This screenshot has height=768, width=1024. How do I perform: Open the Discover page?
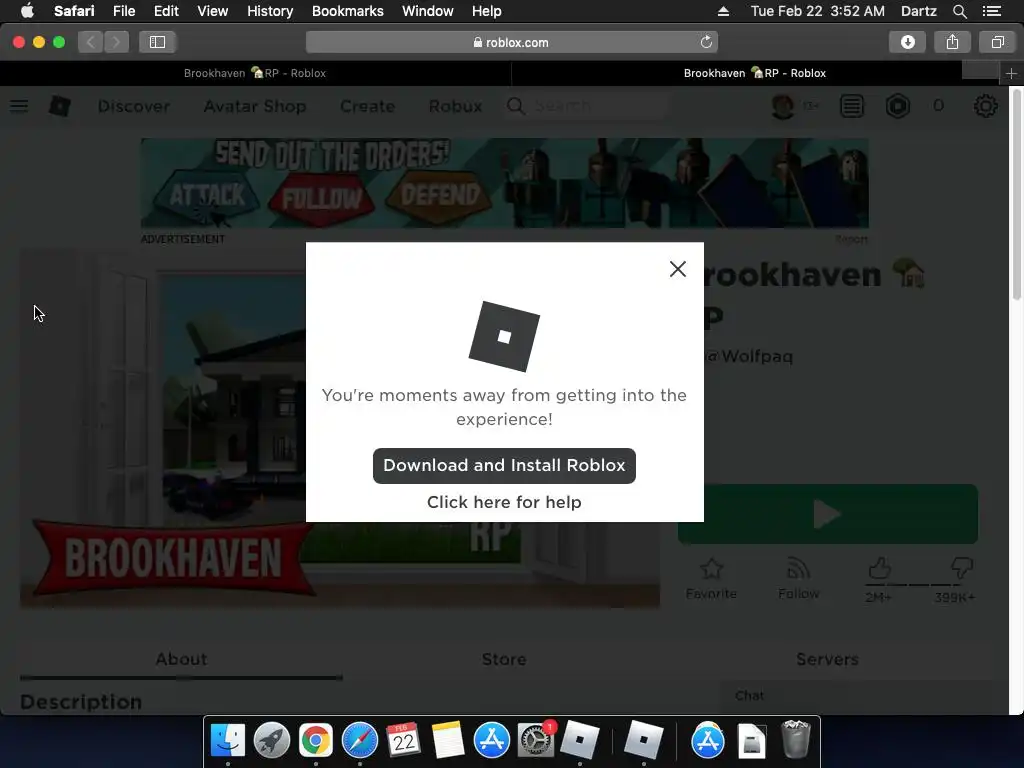point(134,106)
